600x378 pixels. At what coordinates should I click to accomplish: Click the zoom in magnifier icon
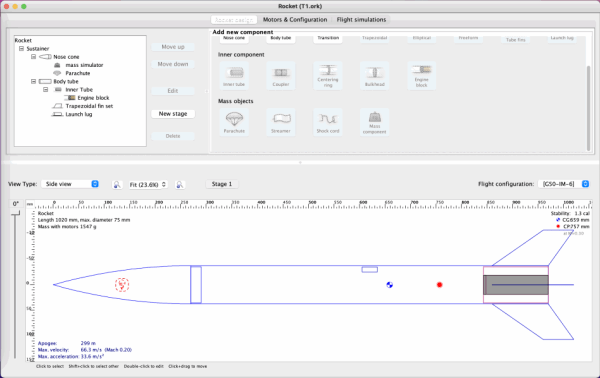coord(180,184)
